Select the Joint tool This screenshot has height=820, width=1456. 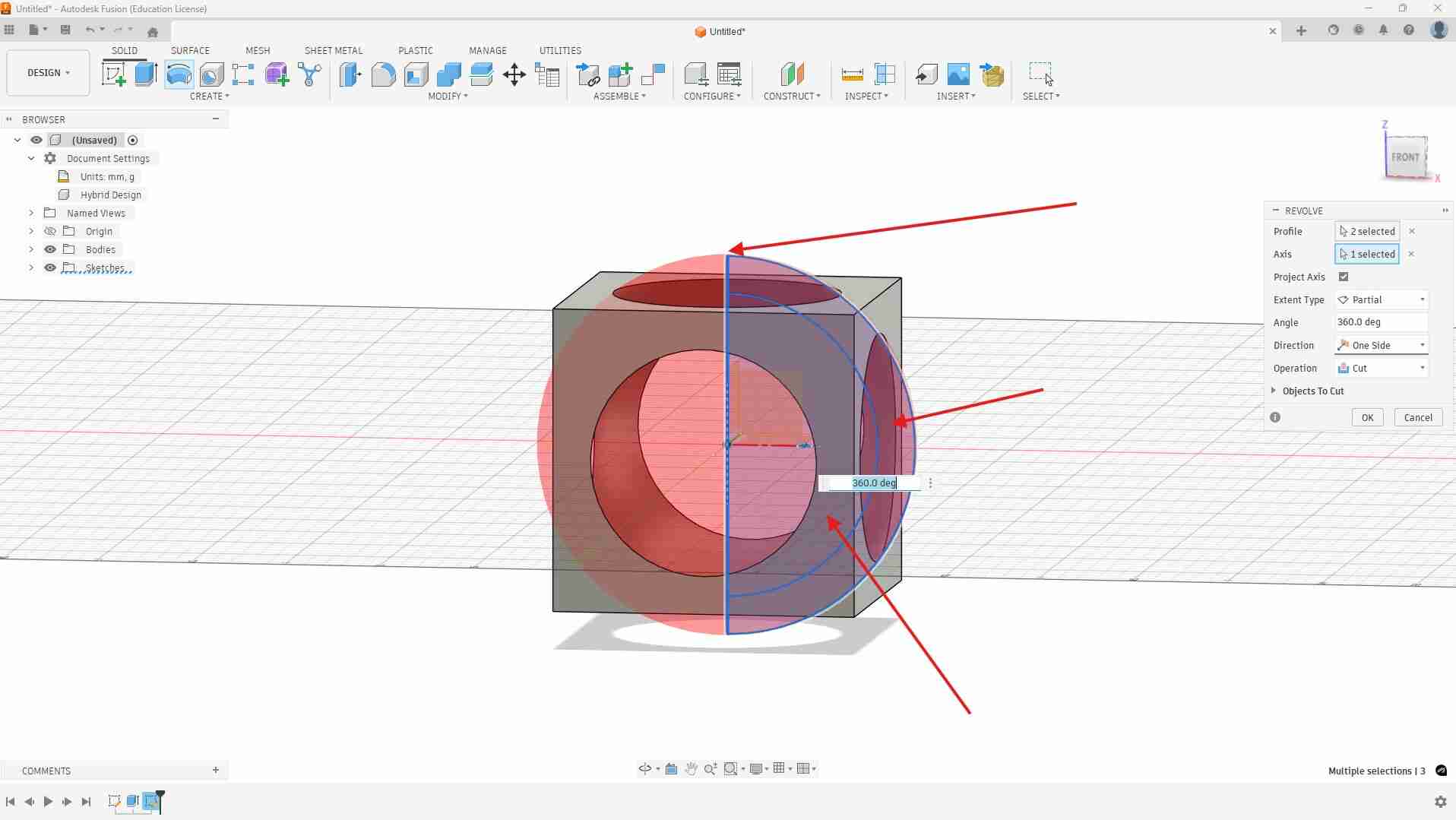pos(653,74)
